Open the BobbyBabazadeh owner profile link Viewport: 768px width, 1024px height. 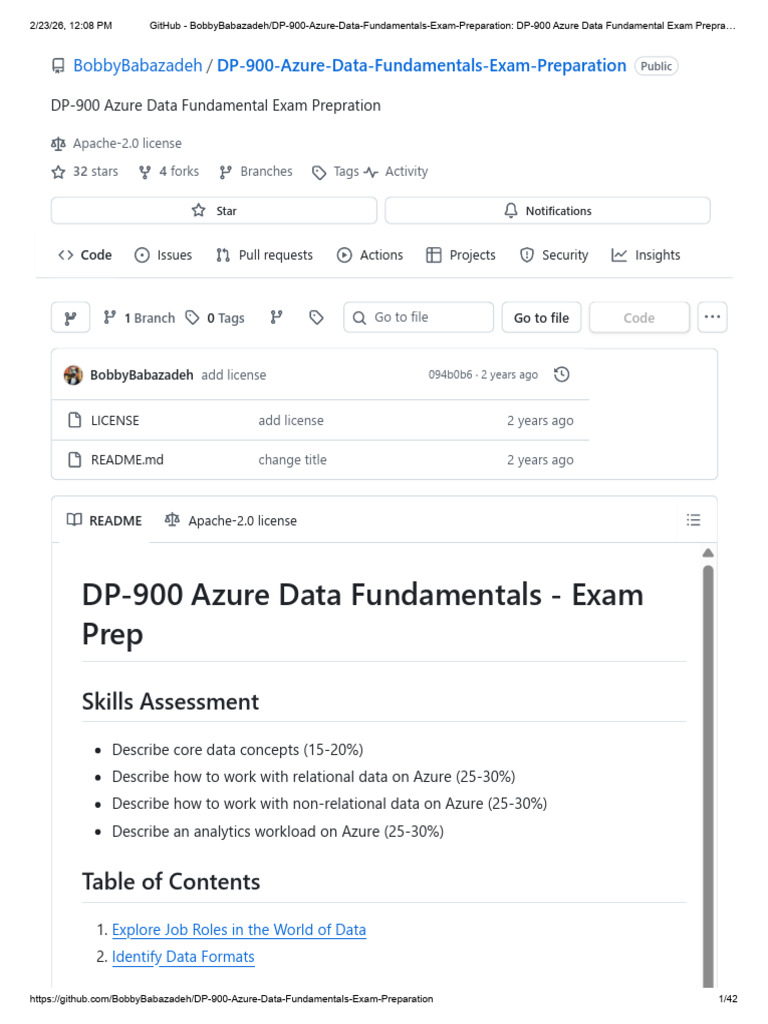click(x=138, y=66)
